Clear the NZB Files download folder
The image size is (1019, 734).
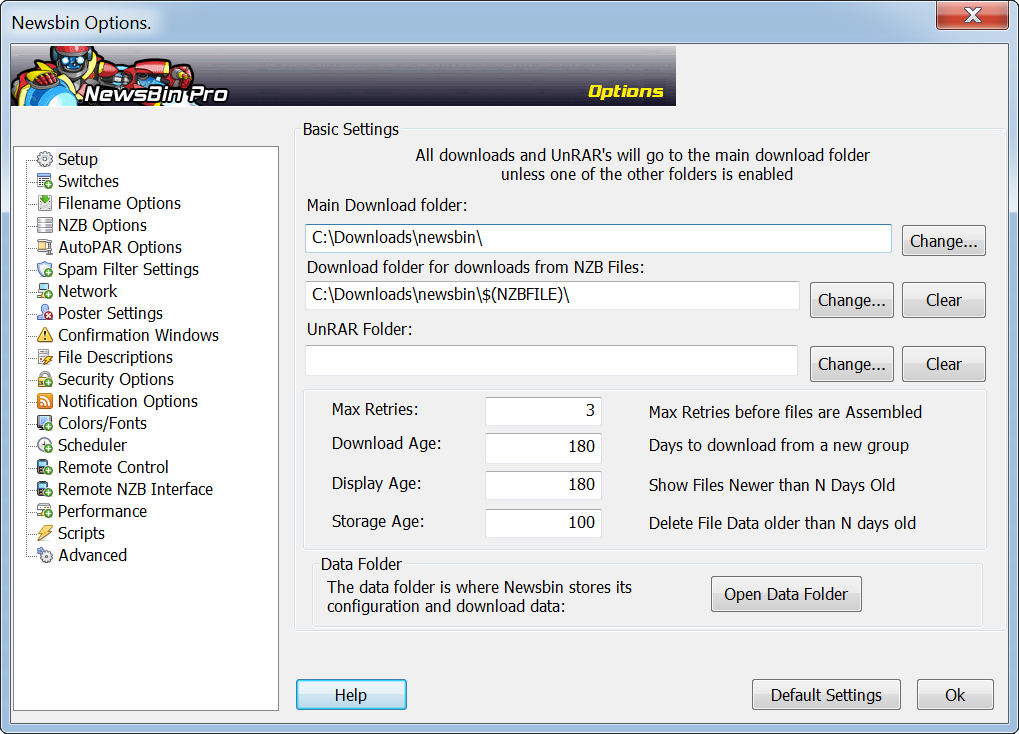coord(944,300)
